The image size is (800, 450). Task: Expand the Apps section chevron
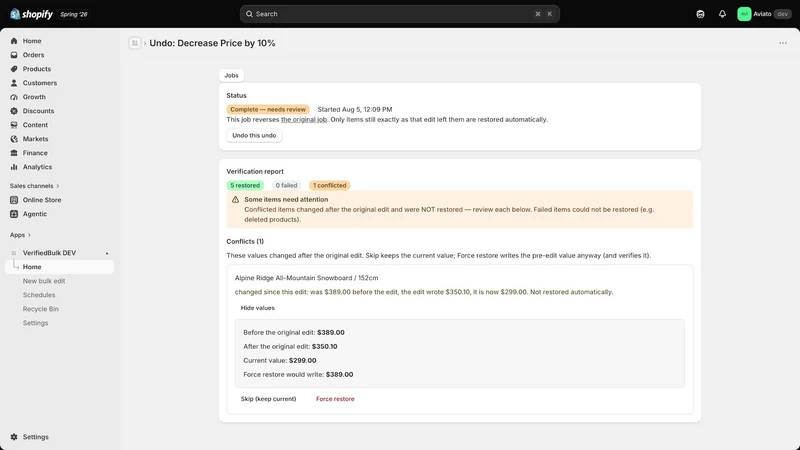click(x=29, y=235)
